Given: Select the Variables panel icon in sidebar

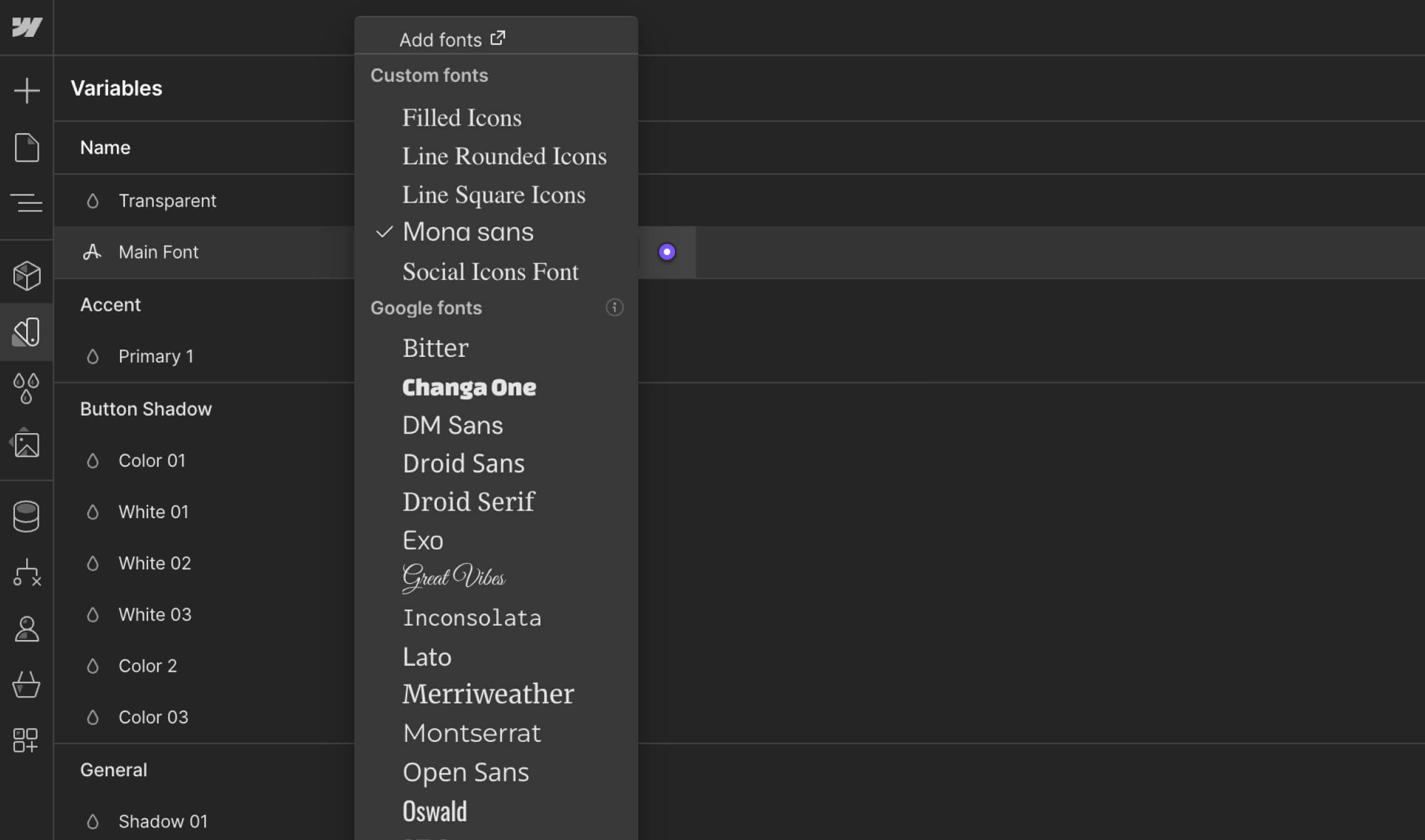Looking at the screenshot, I should [27, 332].
